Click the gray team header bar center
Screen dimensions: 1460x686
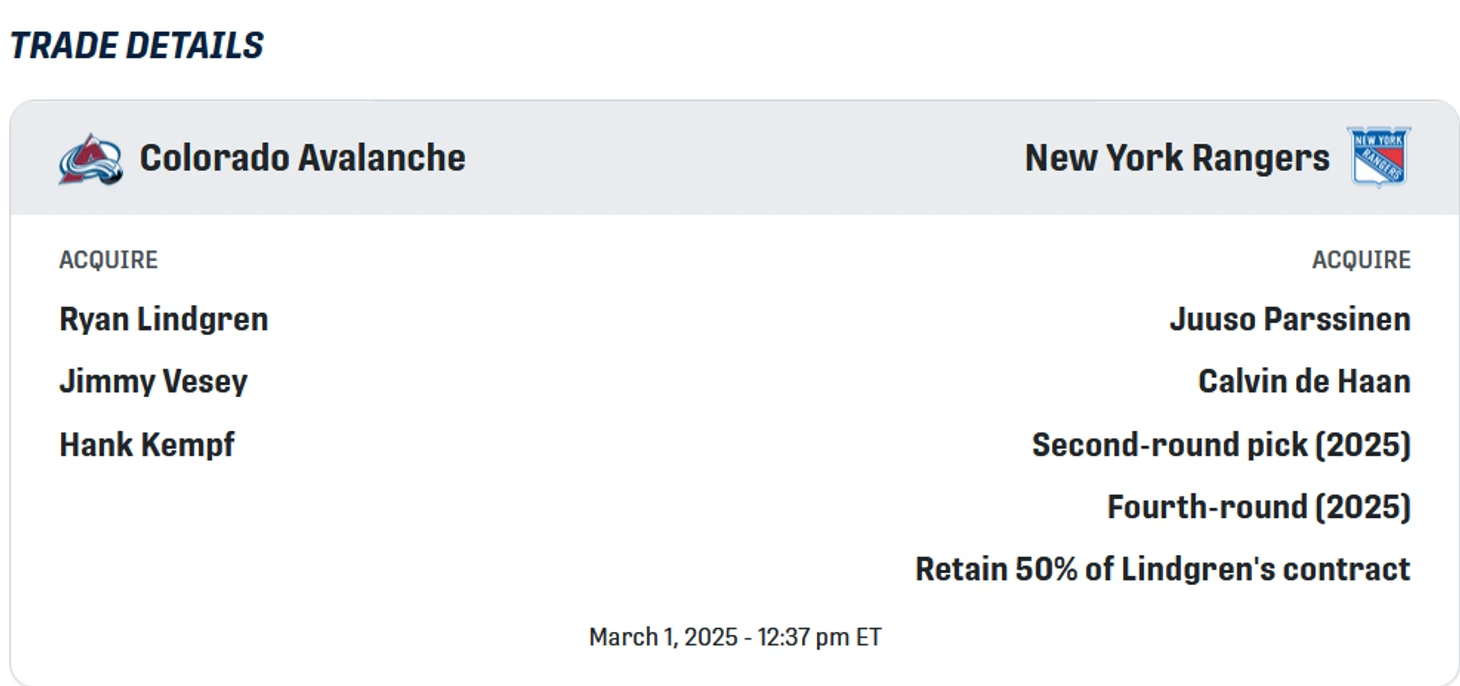[735, 158]
